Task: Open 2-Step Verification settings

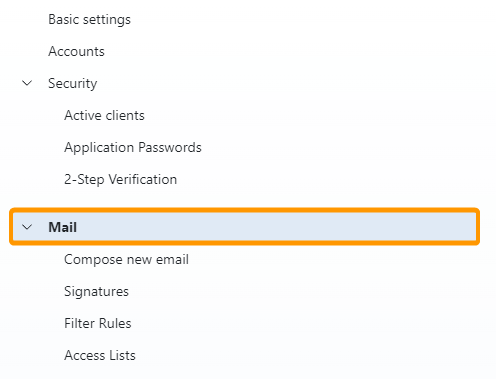Action: (120, 179)
